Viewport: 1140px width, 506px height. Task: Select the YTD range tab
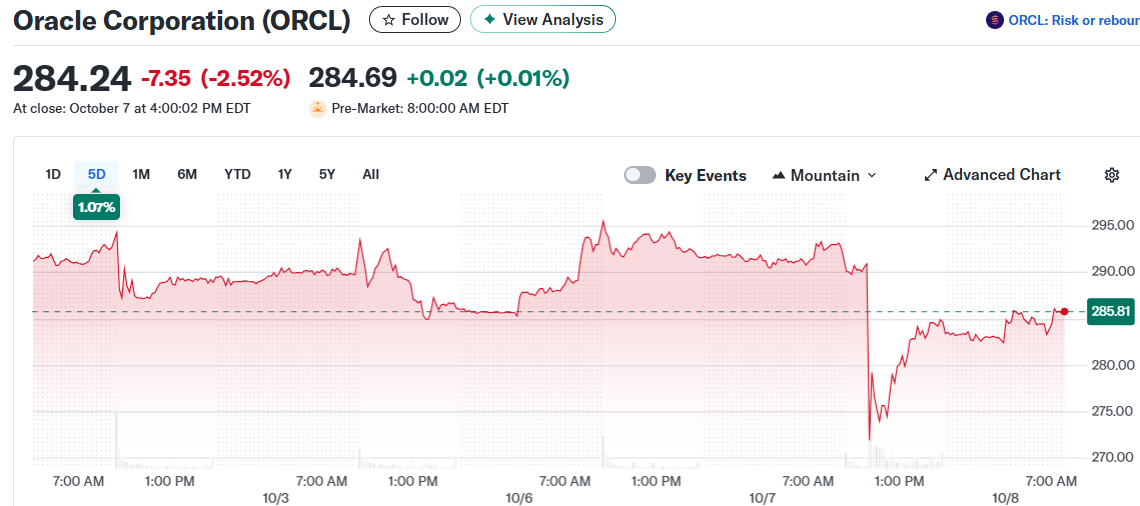[x=237, y=174]
